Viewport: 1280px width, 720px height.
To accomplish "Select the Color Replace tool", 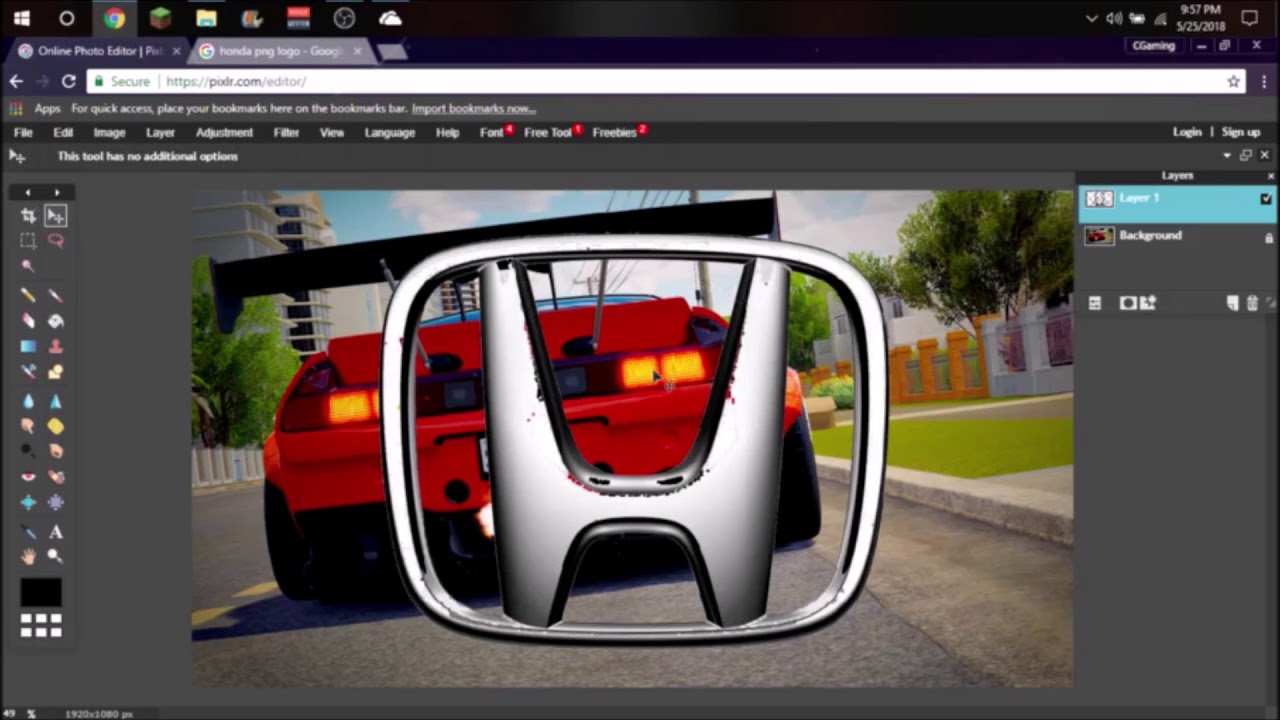I will (x=28, y=372).
